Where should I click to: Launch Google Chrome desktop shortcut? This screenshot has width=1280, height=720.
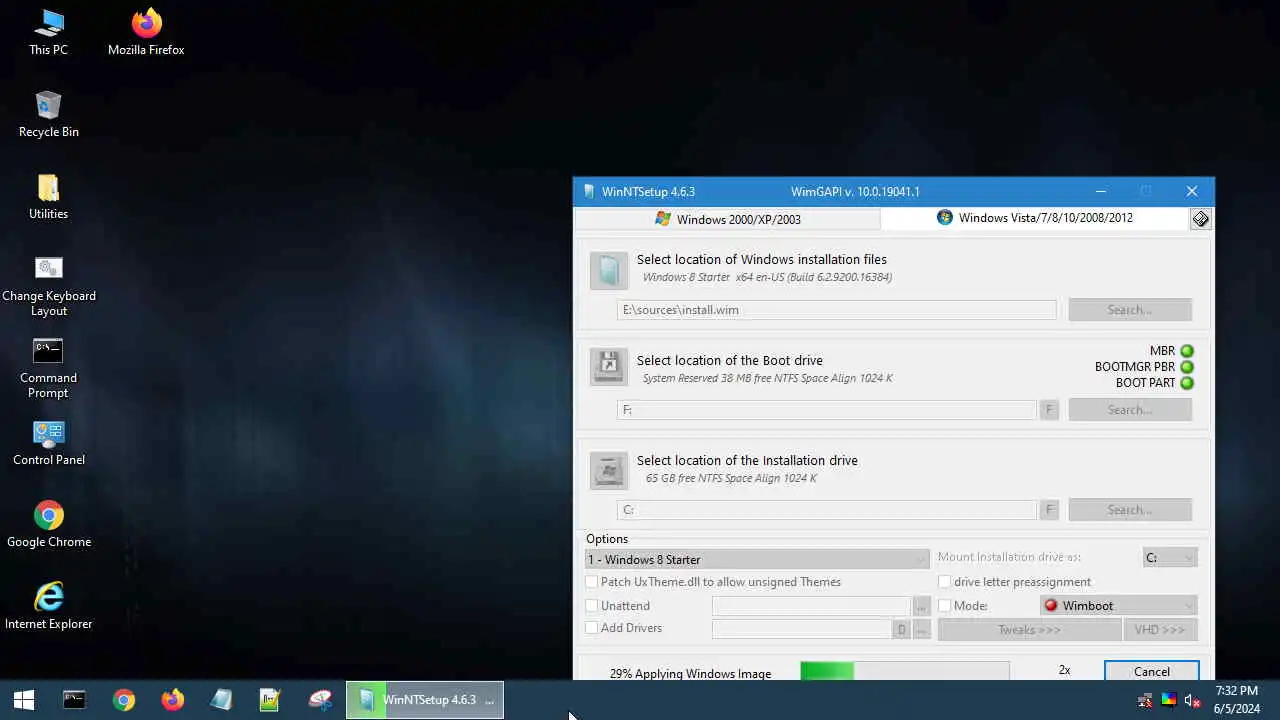(48, 524)
